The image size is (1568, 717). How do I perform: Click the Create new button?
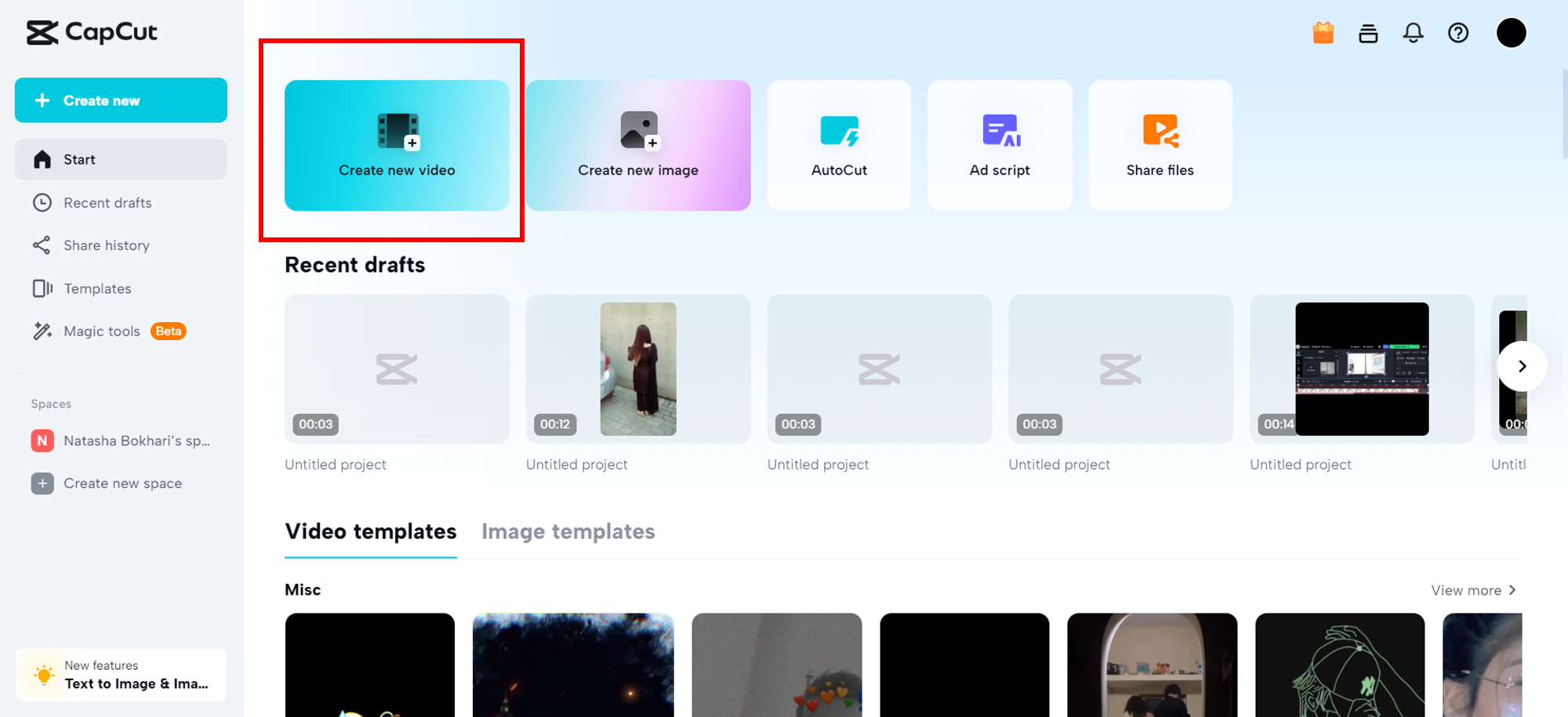(x=121, y=100)
